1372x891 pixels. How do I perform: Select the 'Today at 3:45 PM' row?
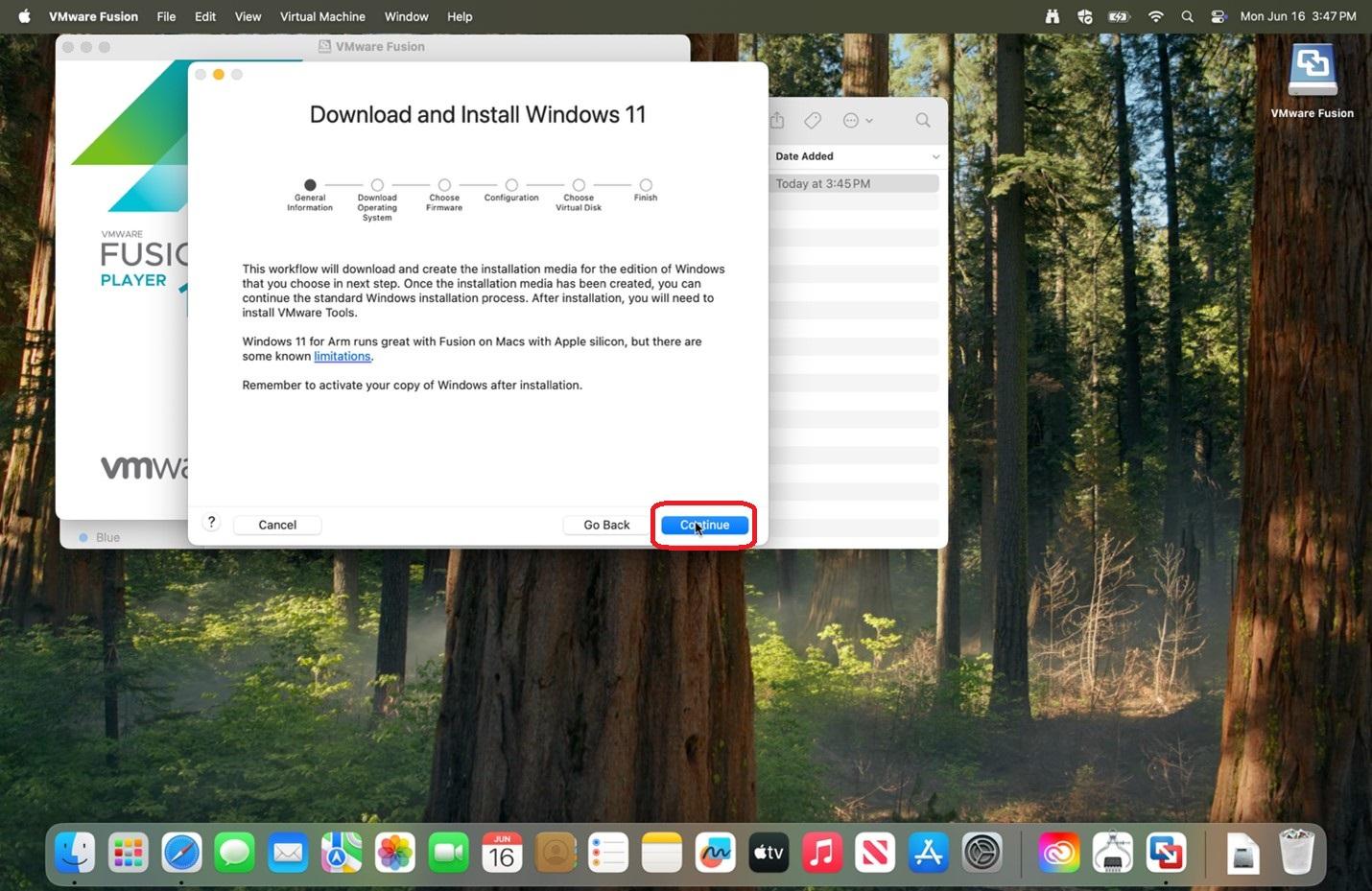[x=856, y=183]
